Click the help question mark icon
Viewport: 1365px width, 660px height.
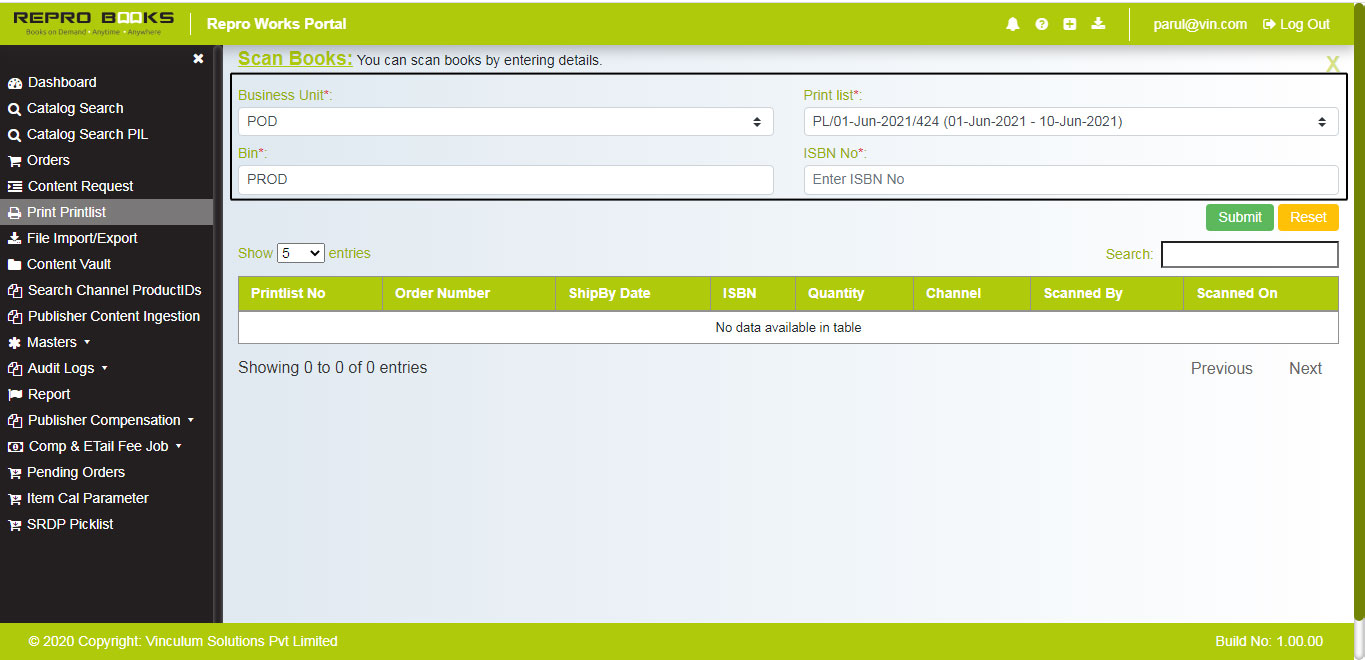click(x=1041, y=23)
